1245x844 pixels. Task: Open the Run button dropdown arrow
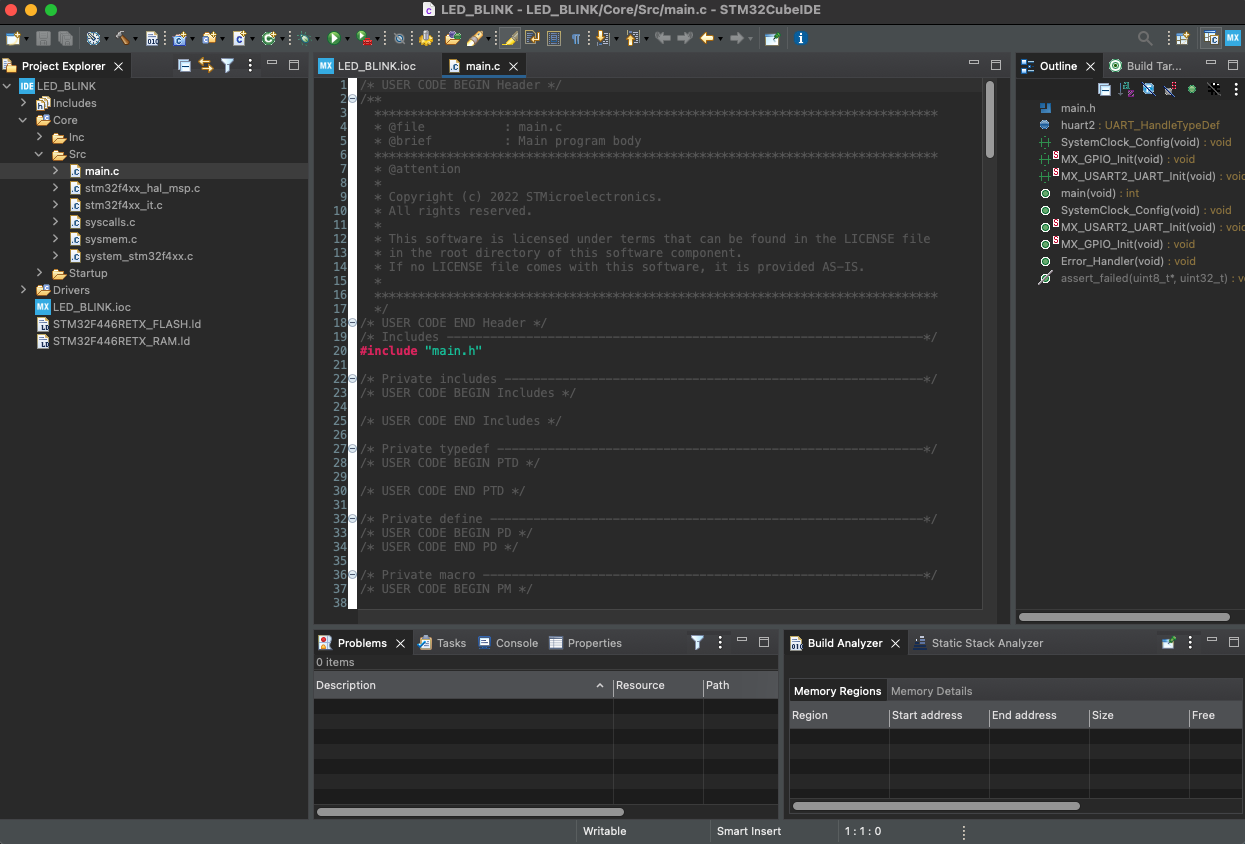pos(347,38)
